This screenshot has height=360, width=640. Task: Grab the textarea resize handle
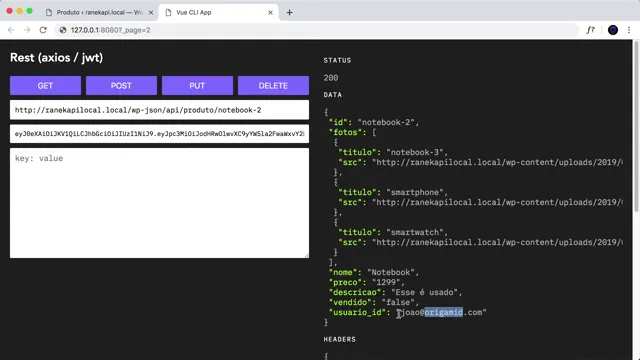[x=306, y=255]
